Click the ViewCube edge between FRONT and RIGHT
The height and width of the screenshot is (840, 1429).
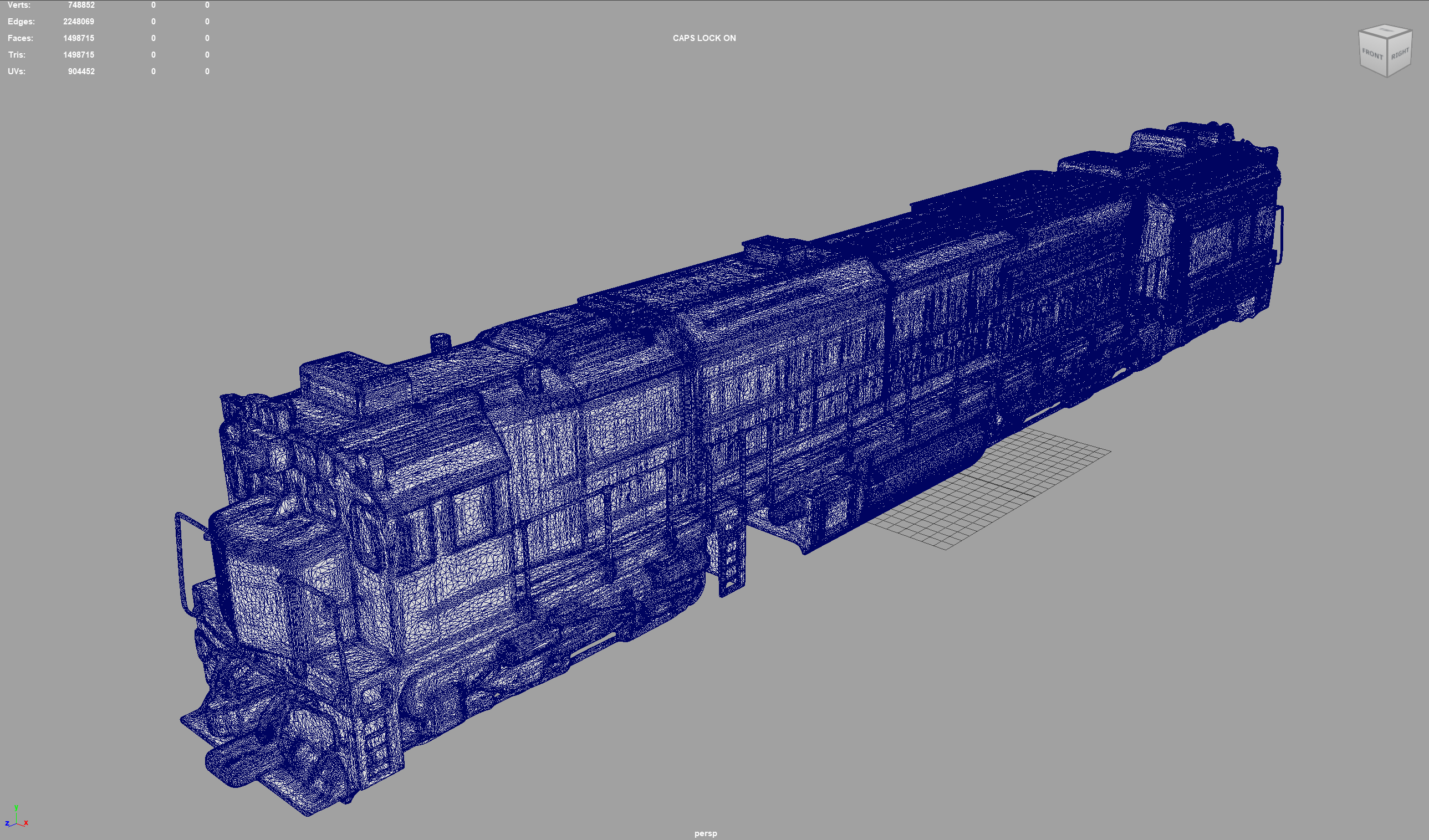[x=1387, y=57]
